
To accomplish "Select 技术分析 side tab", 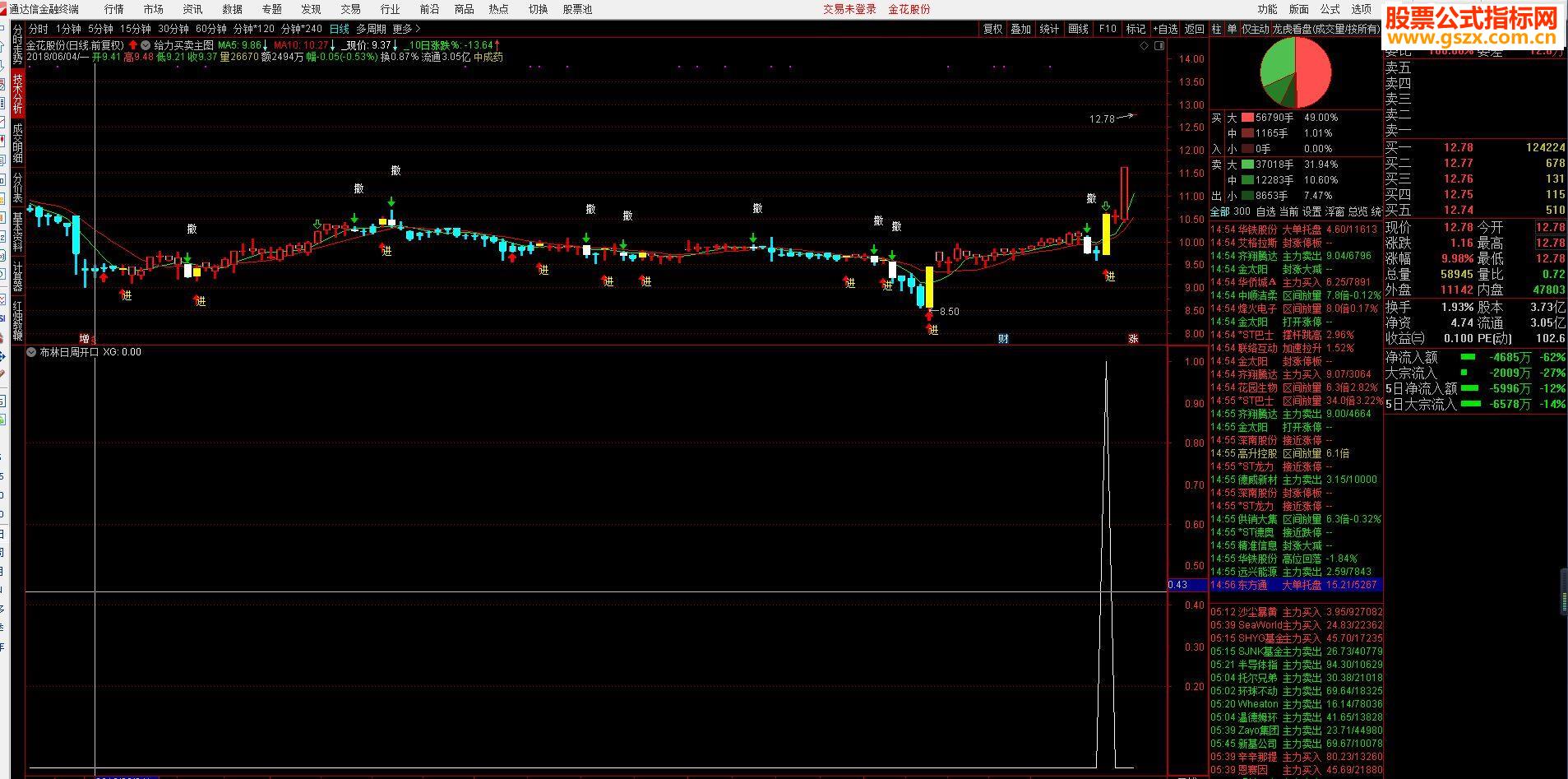I will [18, 94].
